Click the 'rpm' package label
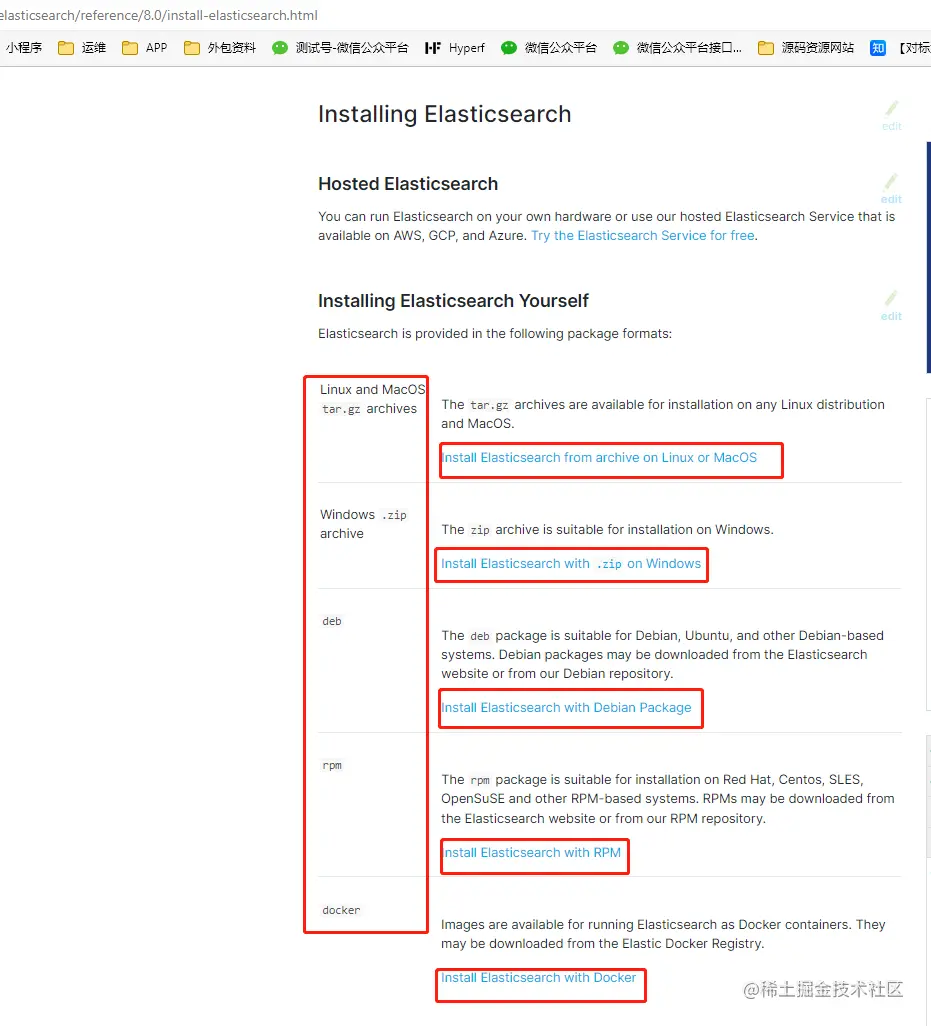Screen dimensions: 931x1026 pyautogui.click(x=332, y=765)
